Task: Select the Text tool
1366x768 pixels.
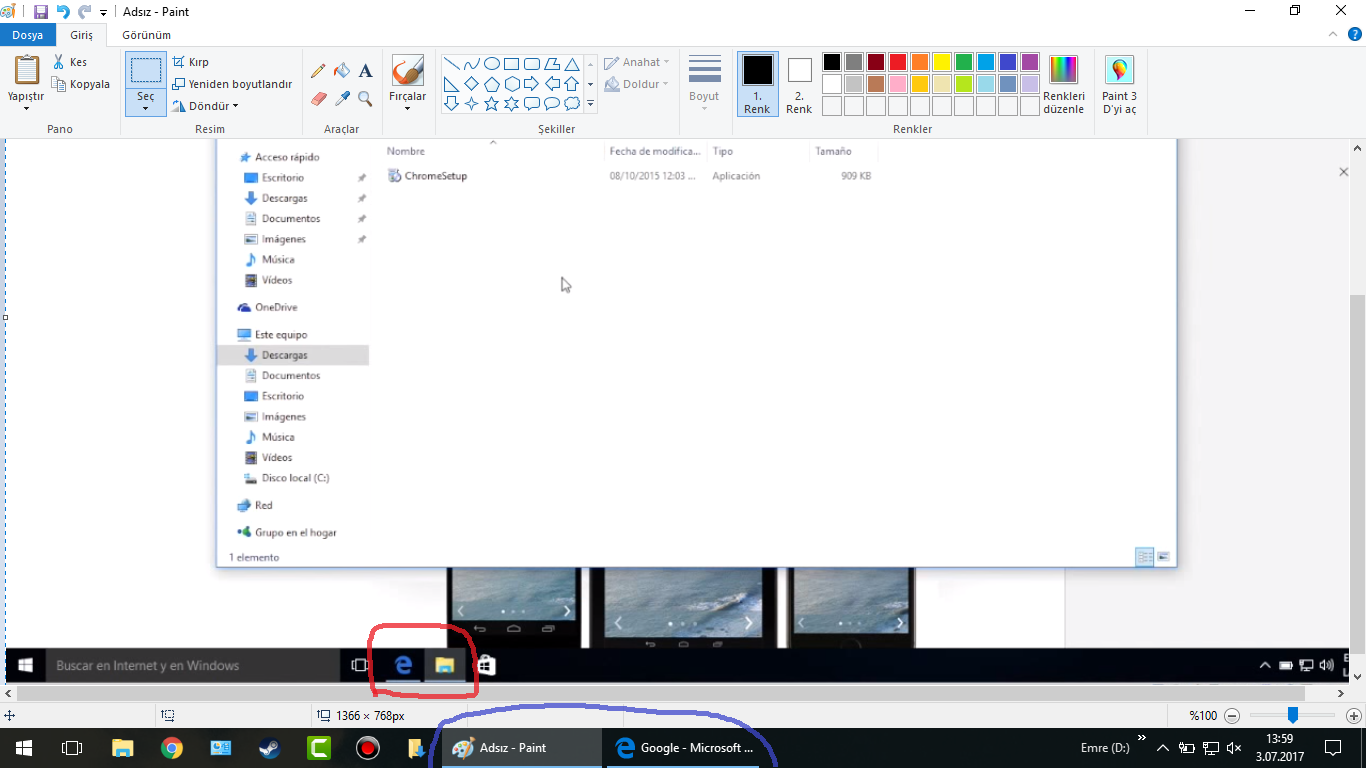Action: (x=365, y=71)
